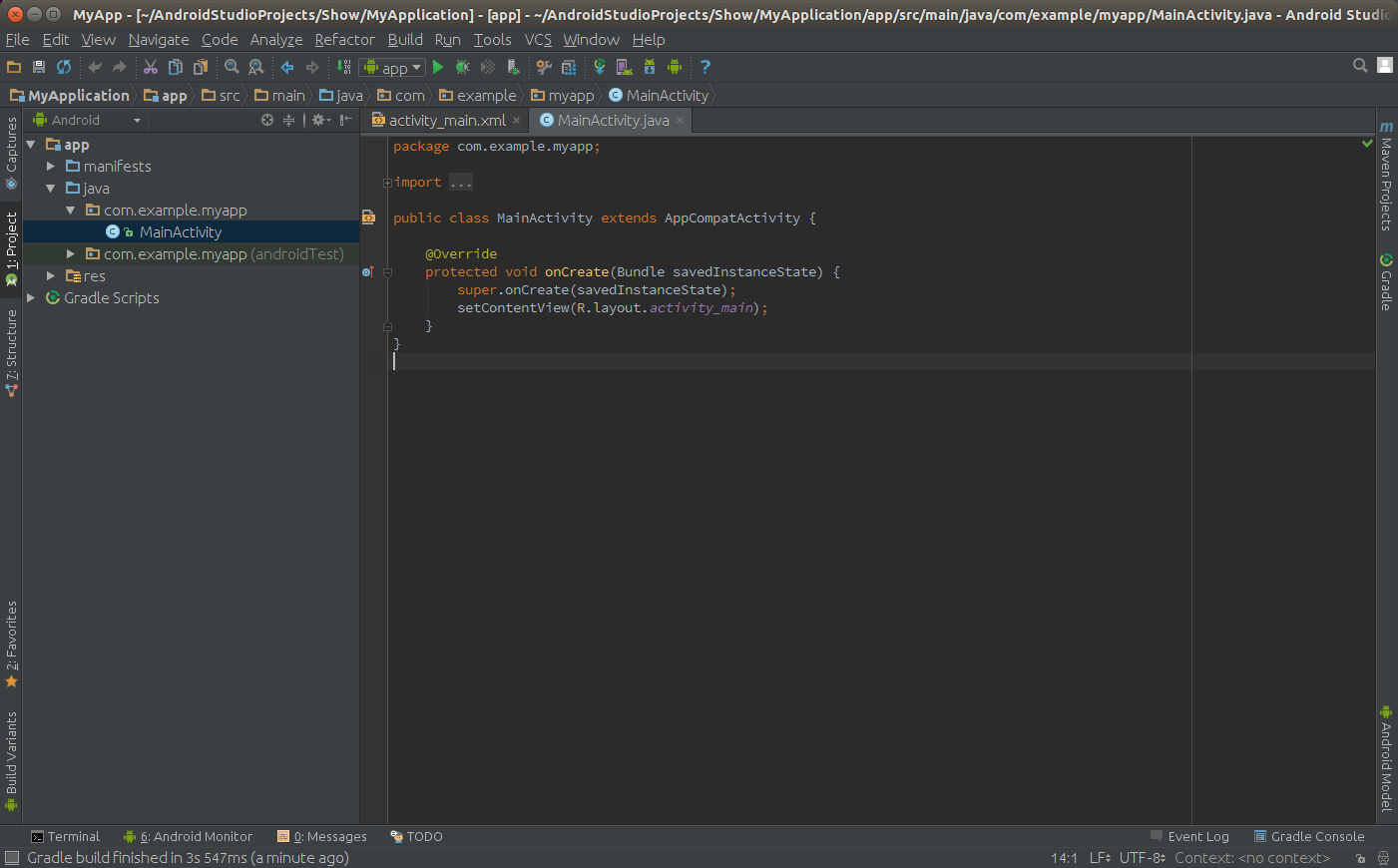The image size is (1398, 868).
Task: Collapse the app module tree node
Action: [31, 145]
